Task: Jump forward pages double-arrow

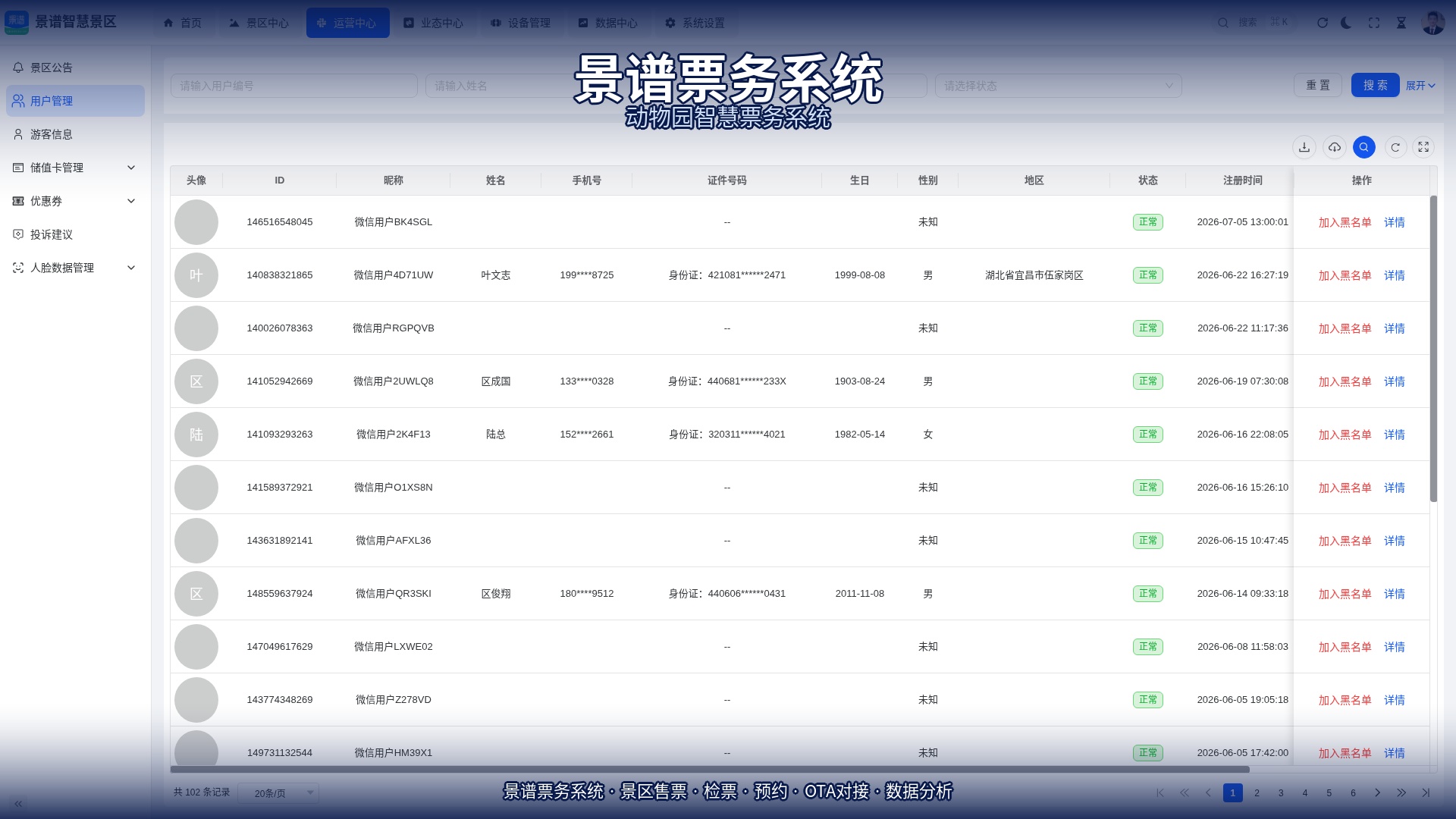Action: (1401, 793)
